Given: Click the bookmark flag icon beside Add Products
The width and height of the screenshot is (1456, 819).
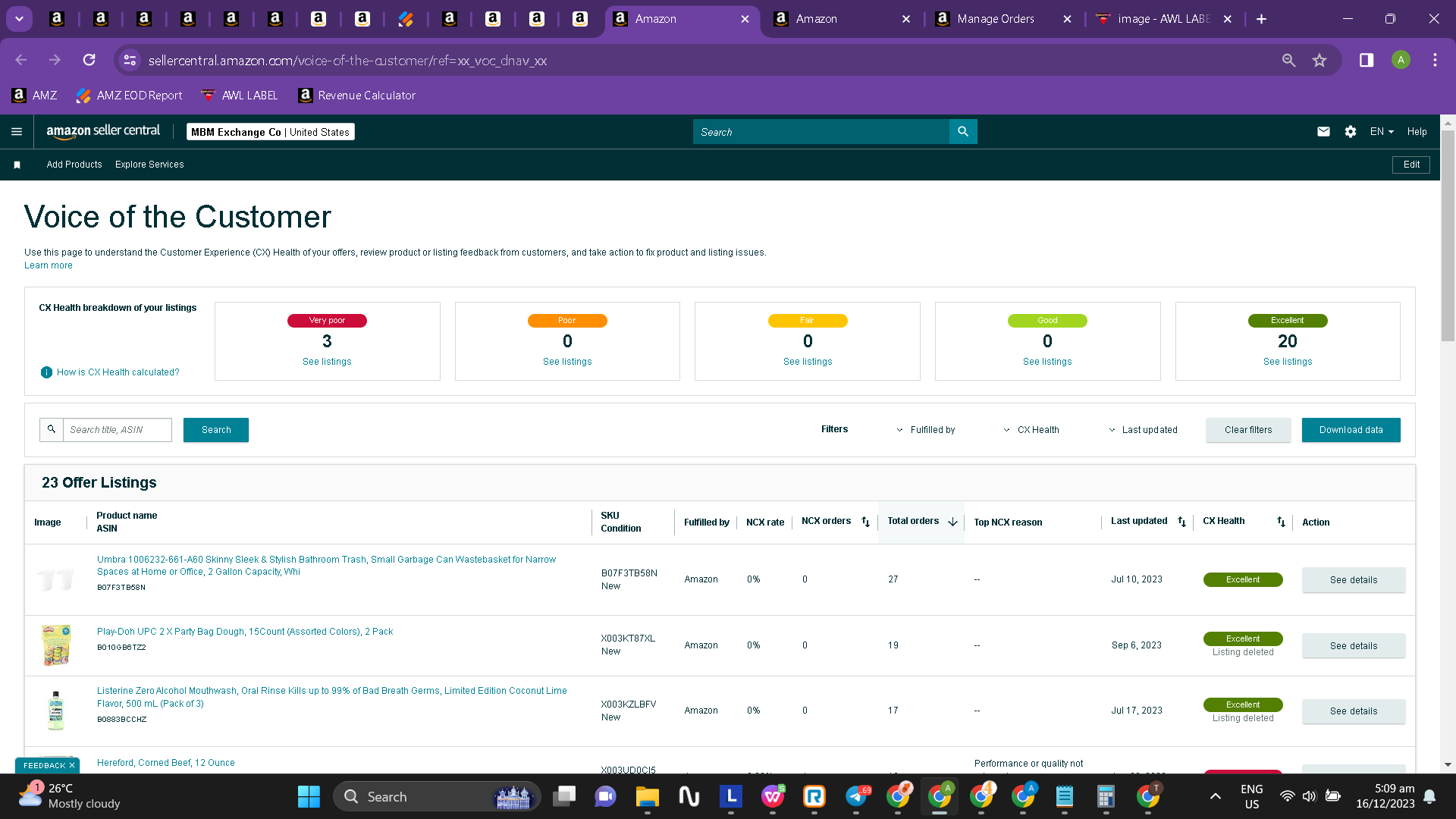Looking at the screenshot, I should pyautogui.click(x=17, y=165).
